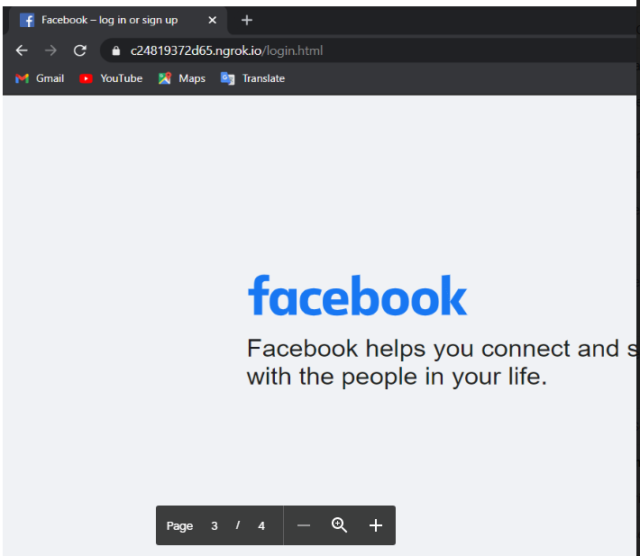The width and height of the screenshot is (640, 556).
Task: Click the "with the people in your life." text
Action: coord(397,377)
